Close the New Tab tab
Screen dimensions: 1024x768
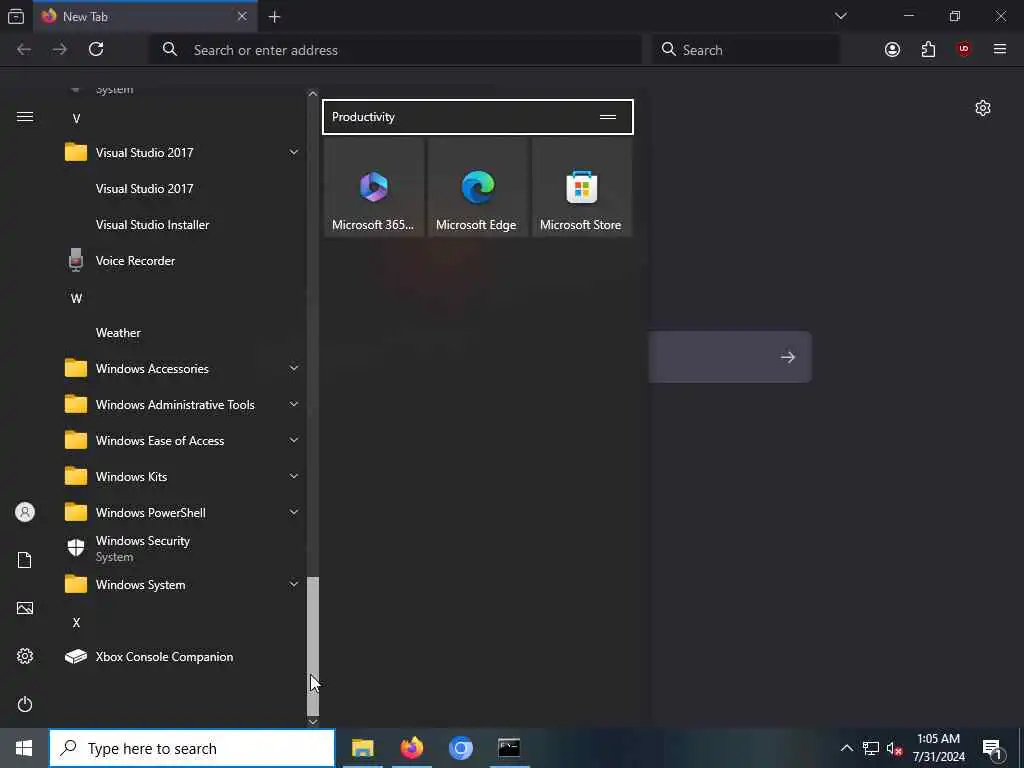click(242, 16)
